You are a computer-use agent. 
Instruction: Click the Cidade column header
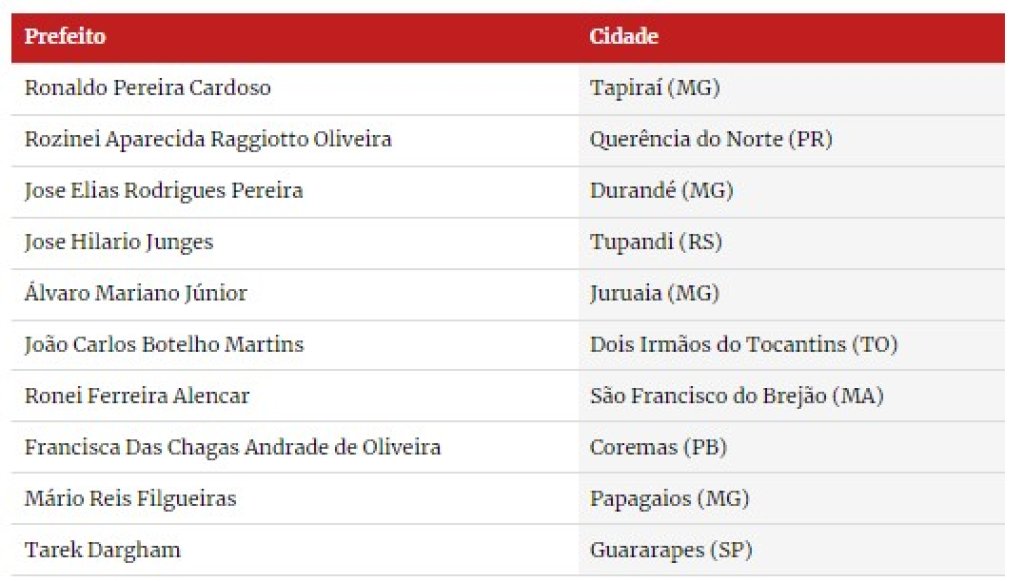(624, 36)
